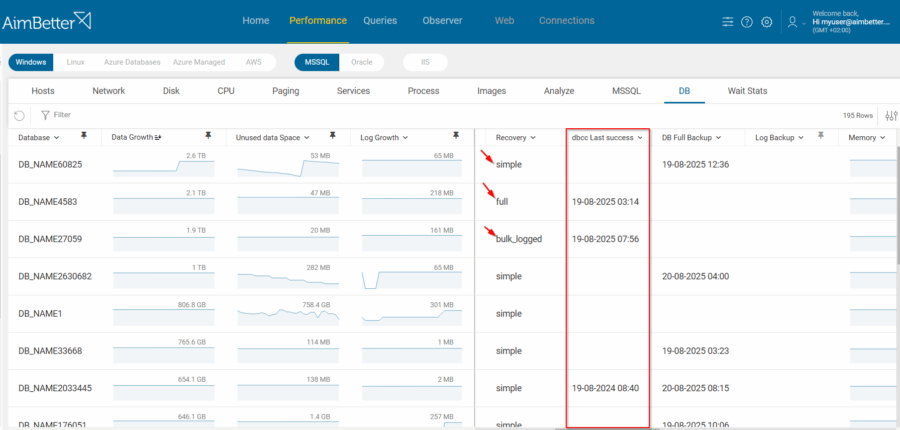Open column settings icon next to 195 Rows
The width and height of the screenshot is (900, 430).
coord(891,116)
